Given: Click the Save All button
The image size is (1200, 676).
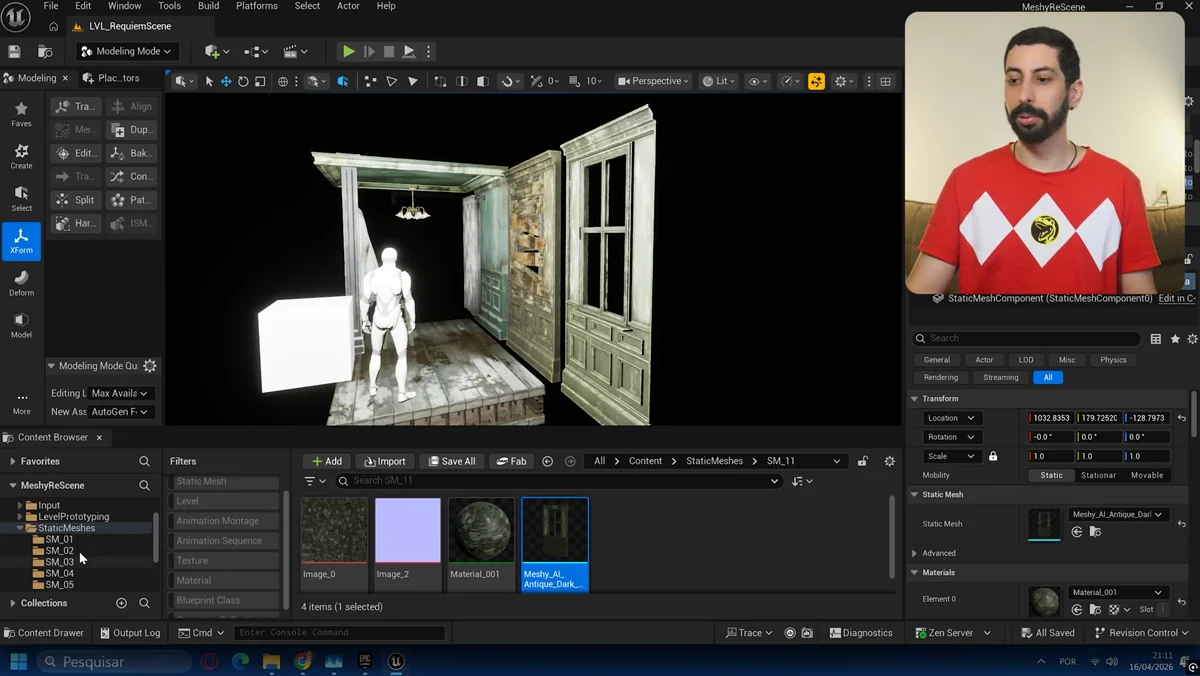Looking at the screenshot, I should (x=452, y=461).
